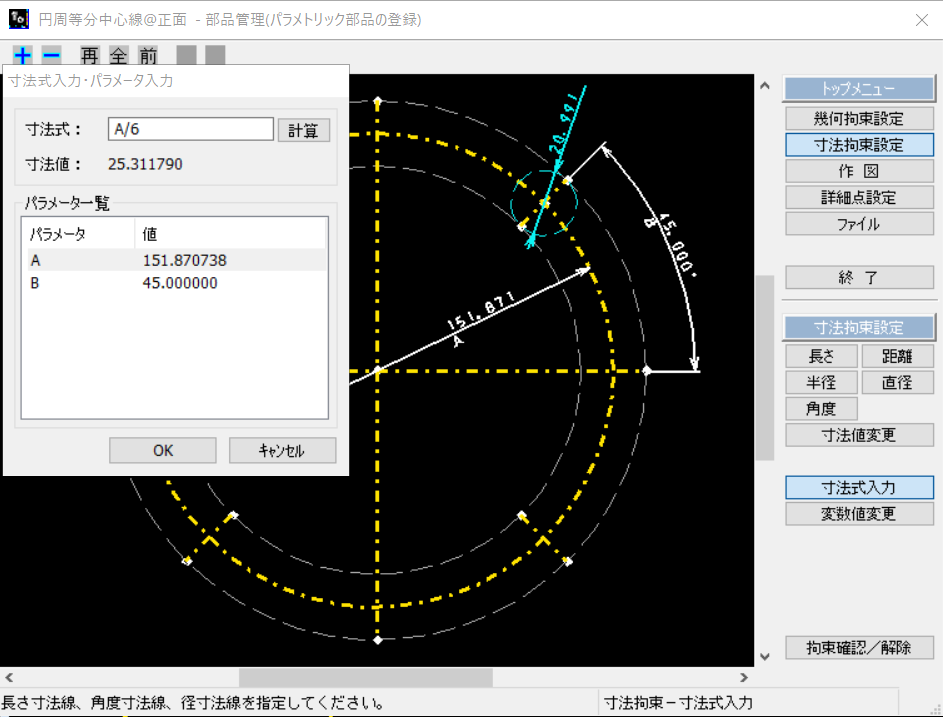Click the 値 column header

(x=230, y=234)
